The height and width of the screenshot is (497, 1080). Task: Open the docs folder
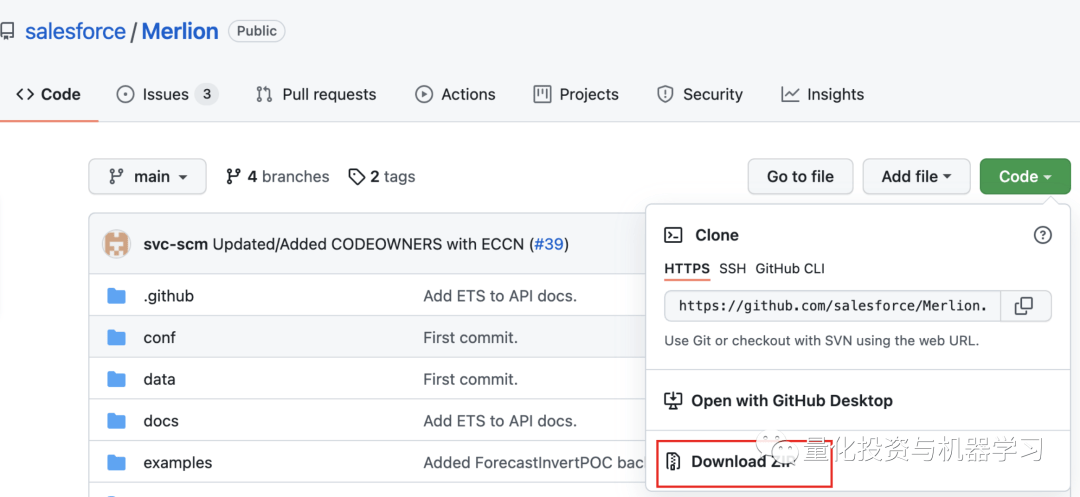[x=161, y=421]
